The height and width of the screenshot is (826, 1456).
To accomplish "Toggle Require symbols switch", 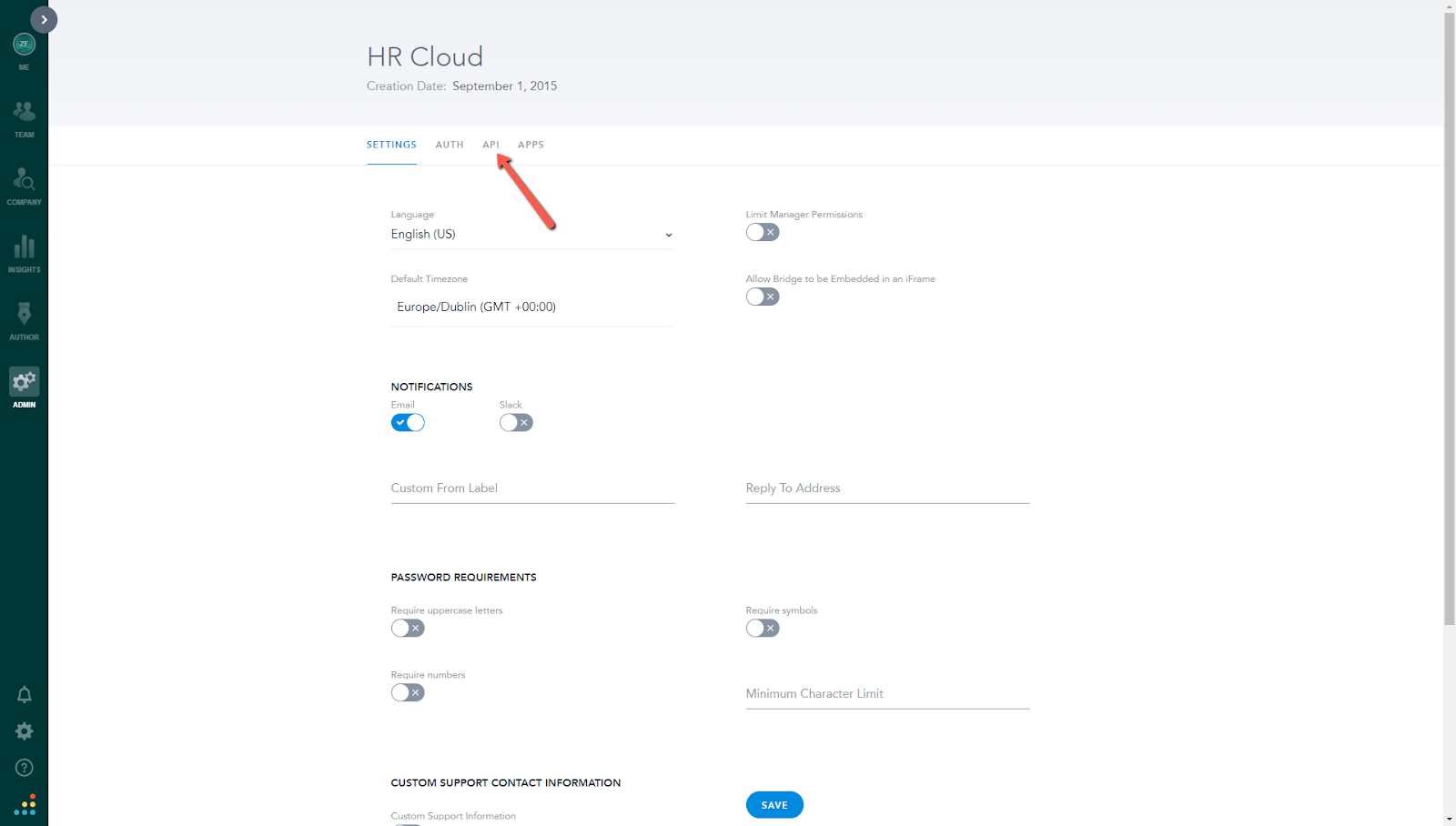I will [x=763, y=628].
